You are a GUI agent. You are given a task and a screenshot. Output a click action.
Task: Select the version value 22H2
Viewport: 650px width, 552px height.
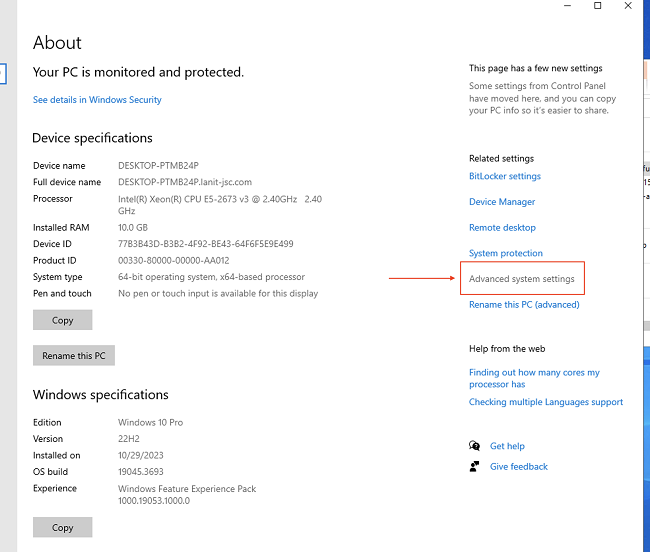click(129, 438)
